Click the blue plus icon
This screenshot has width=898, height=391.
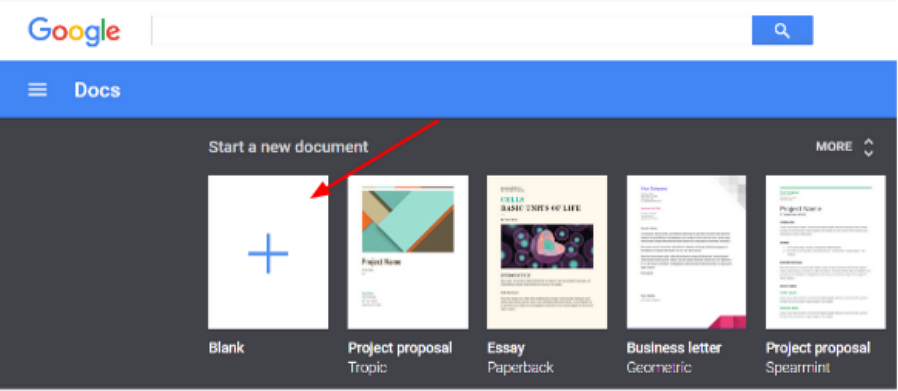[268, 253]
